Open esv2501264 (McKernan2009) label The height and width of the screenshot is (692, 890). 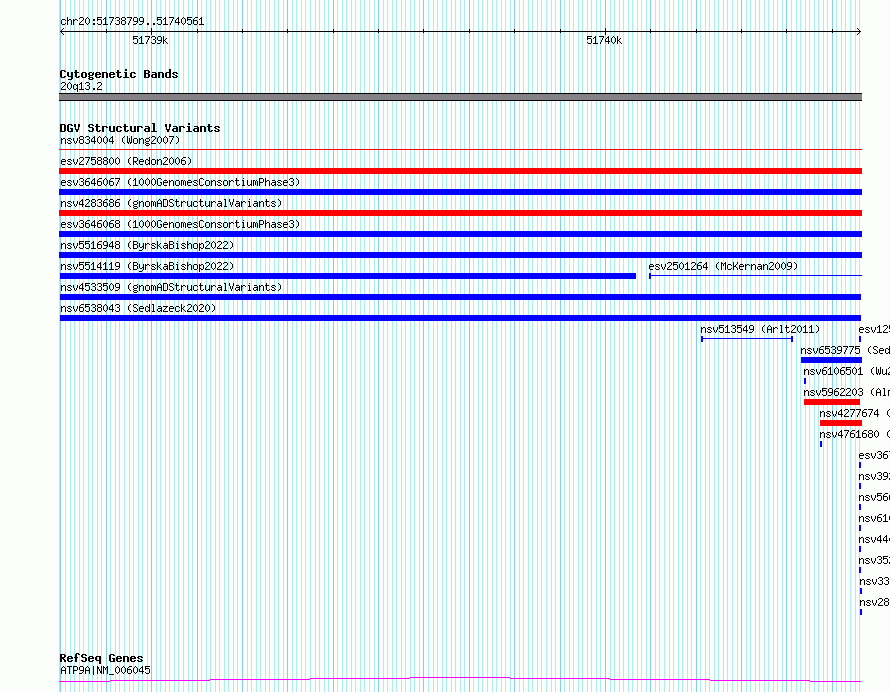pos(723,266)
